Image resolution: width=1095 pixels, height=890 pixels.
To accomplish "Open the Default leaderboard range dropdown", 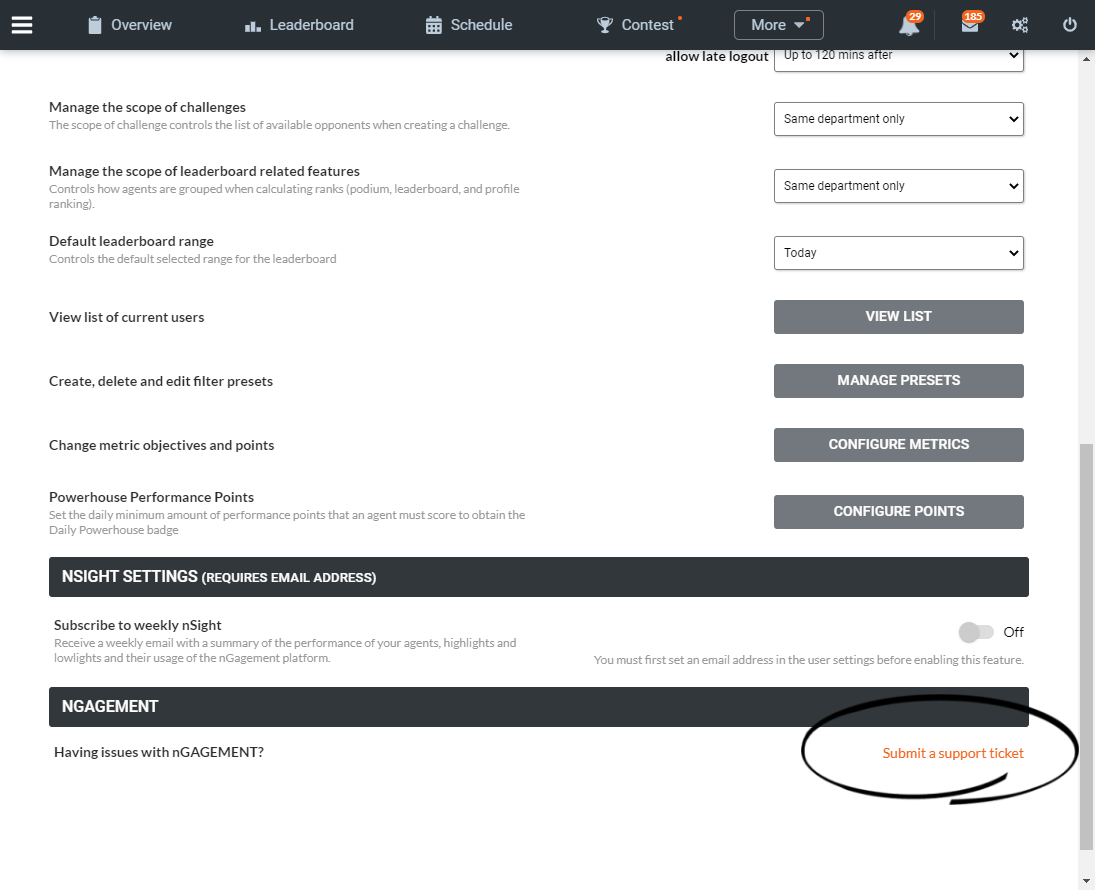I will click(899, 253).
